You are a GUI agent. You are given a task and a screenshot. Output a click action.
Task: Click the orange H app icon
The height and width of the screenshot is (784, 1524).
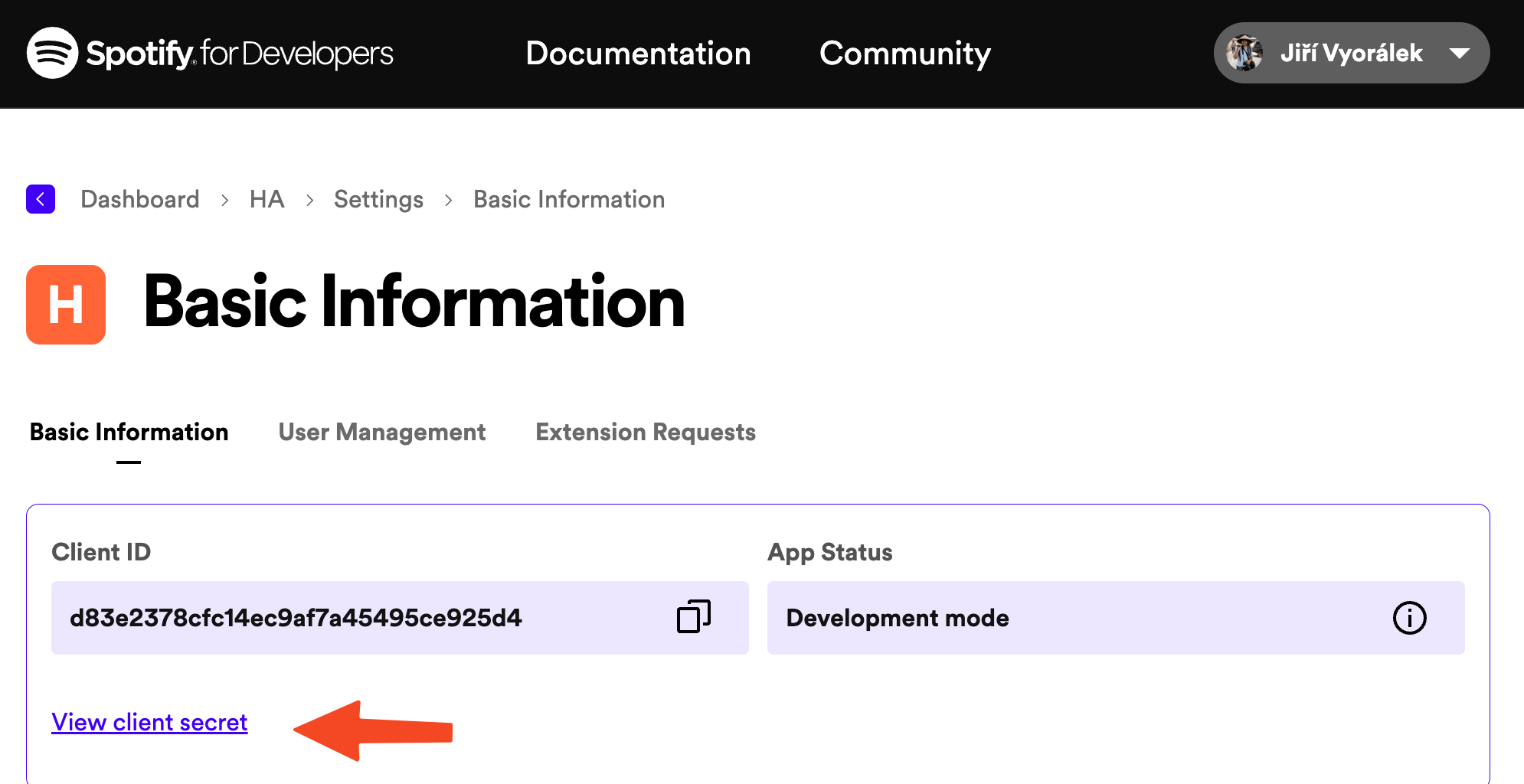65,303
